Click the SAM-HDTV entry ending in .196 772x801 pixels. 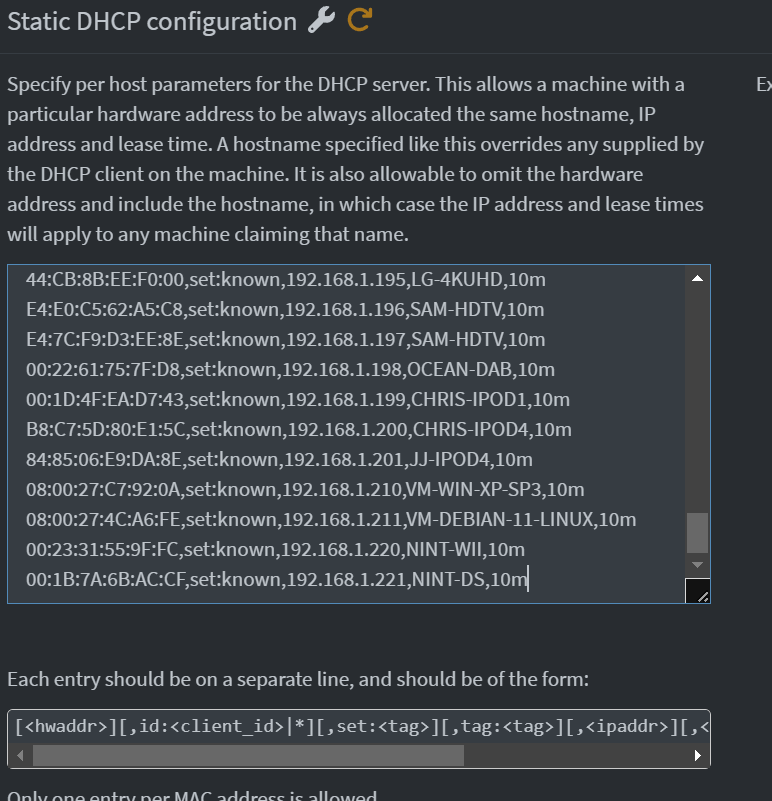pos(285,309)
